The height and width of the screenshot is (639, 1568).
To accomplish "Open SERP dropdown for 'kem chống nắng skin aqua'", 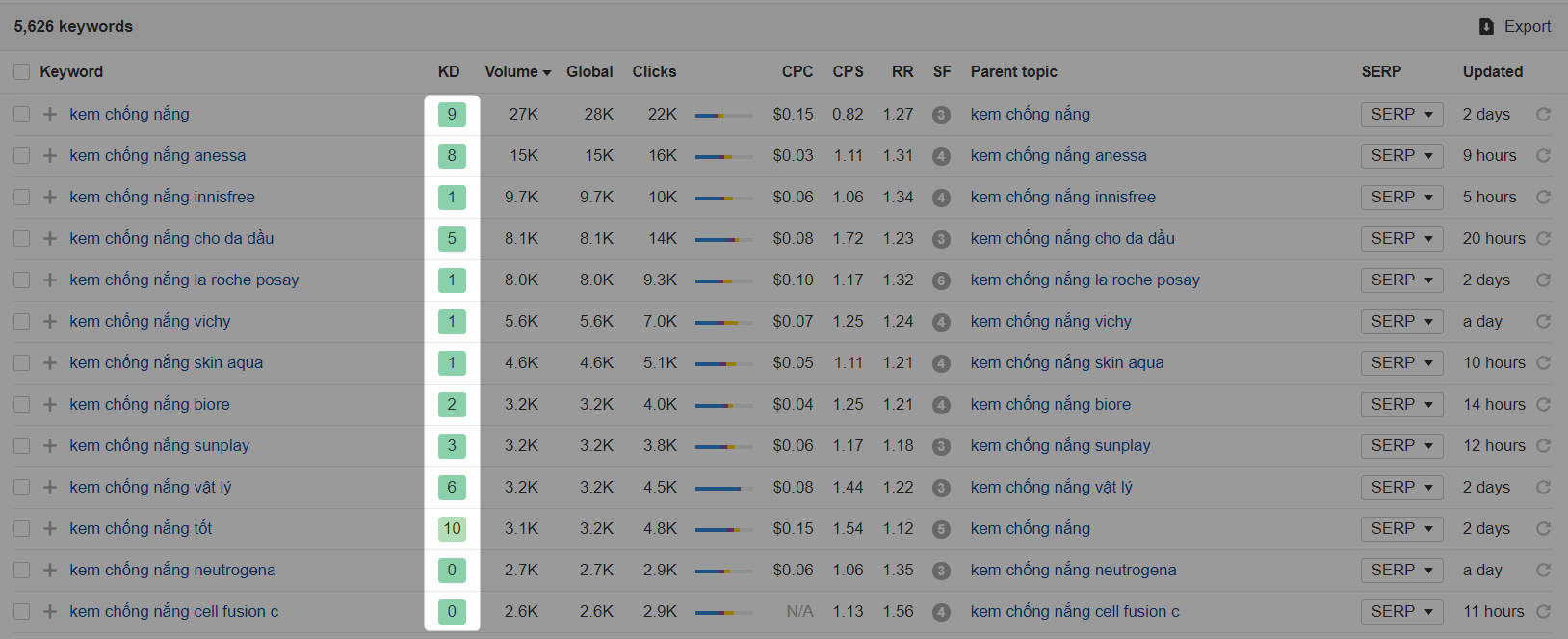I will (x=1401, y=362).
